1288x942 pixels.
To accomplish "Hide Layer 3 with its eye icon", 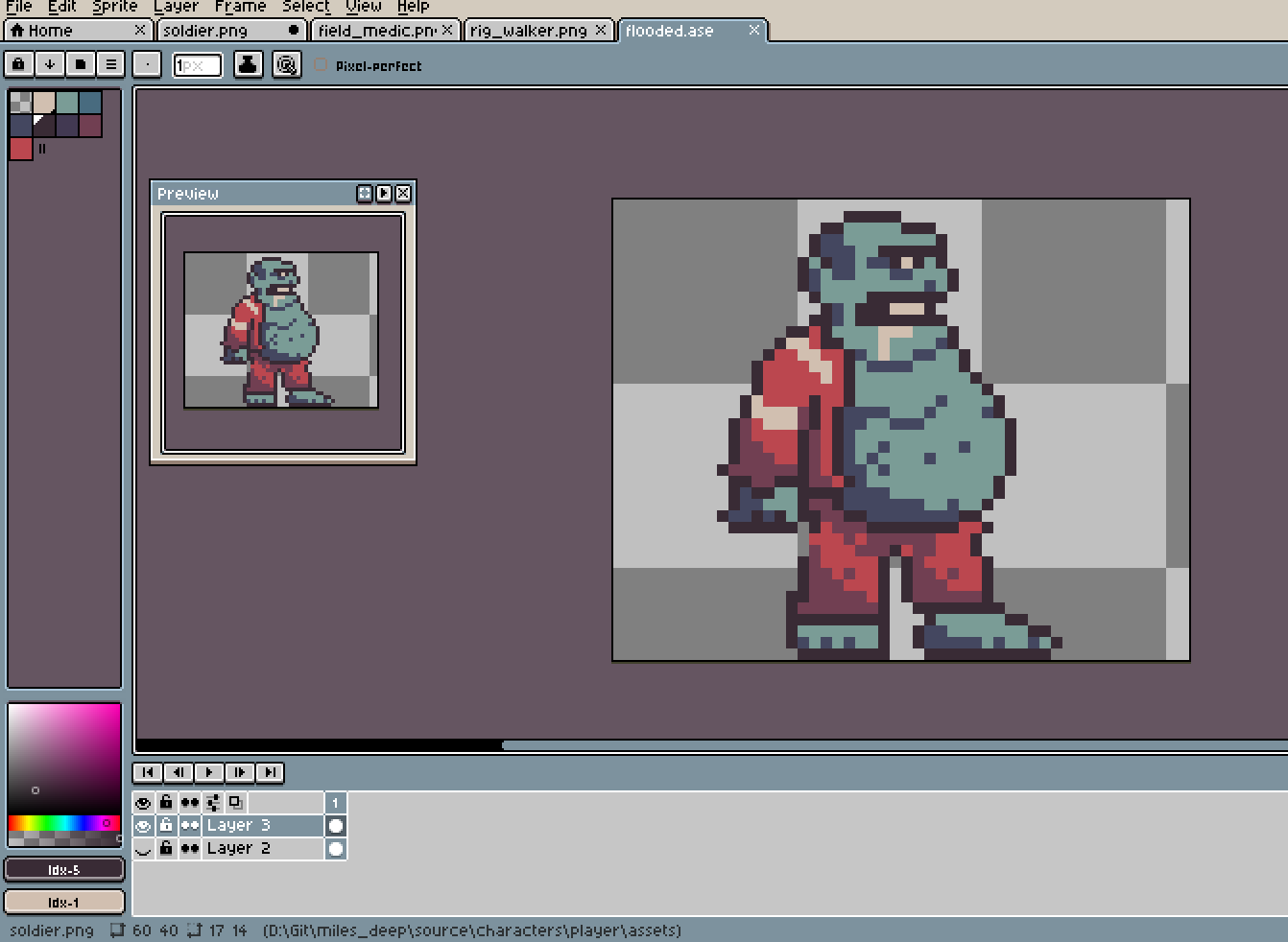I will 143,826.
